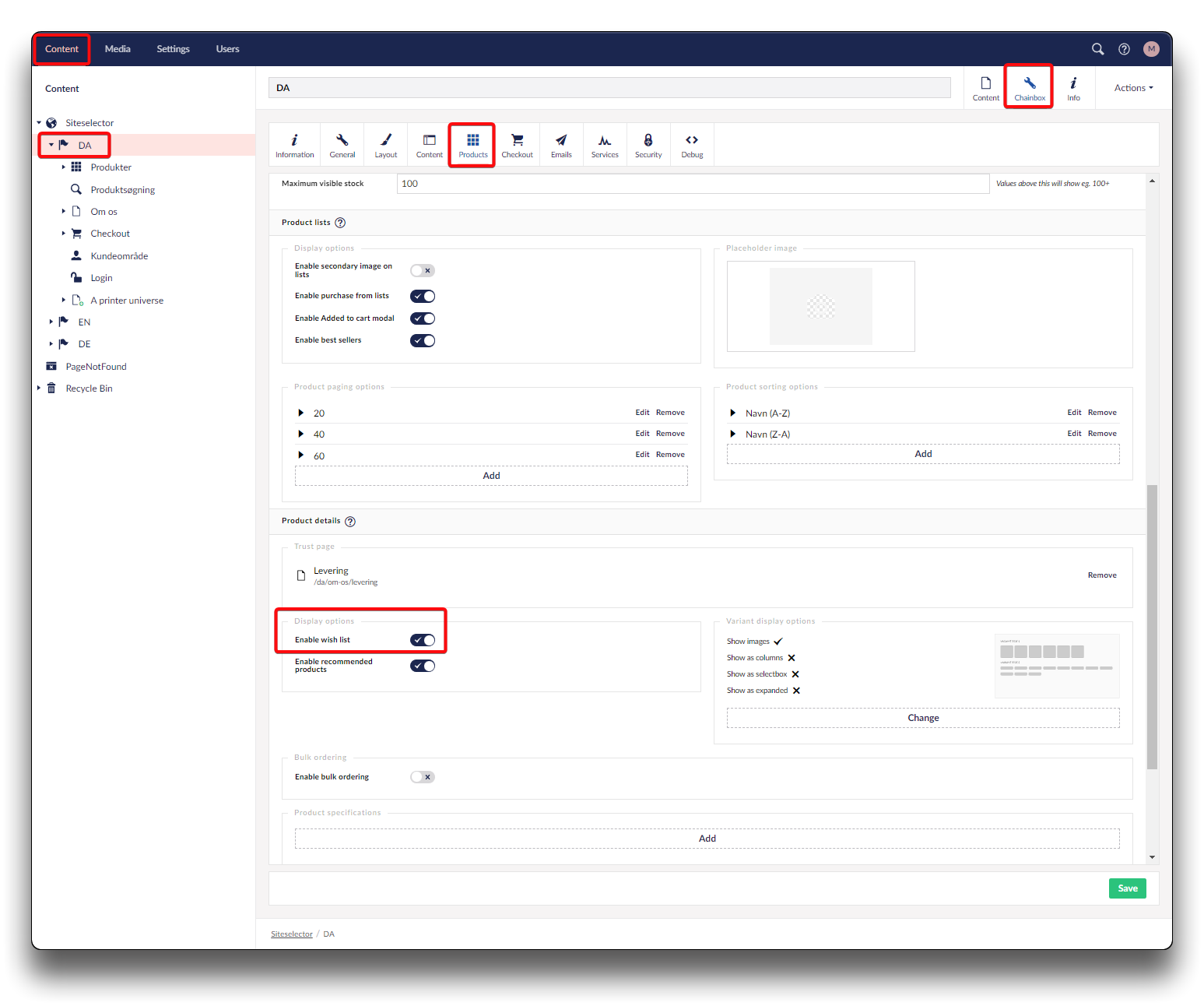Click the Siteselector breadcrumb link
The image size is (1204, 1006).
pos(291,934)
